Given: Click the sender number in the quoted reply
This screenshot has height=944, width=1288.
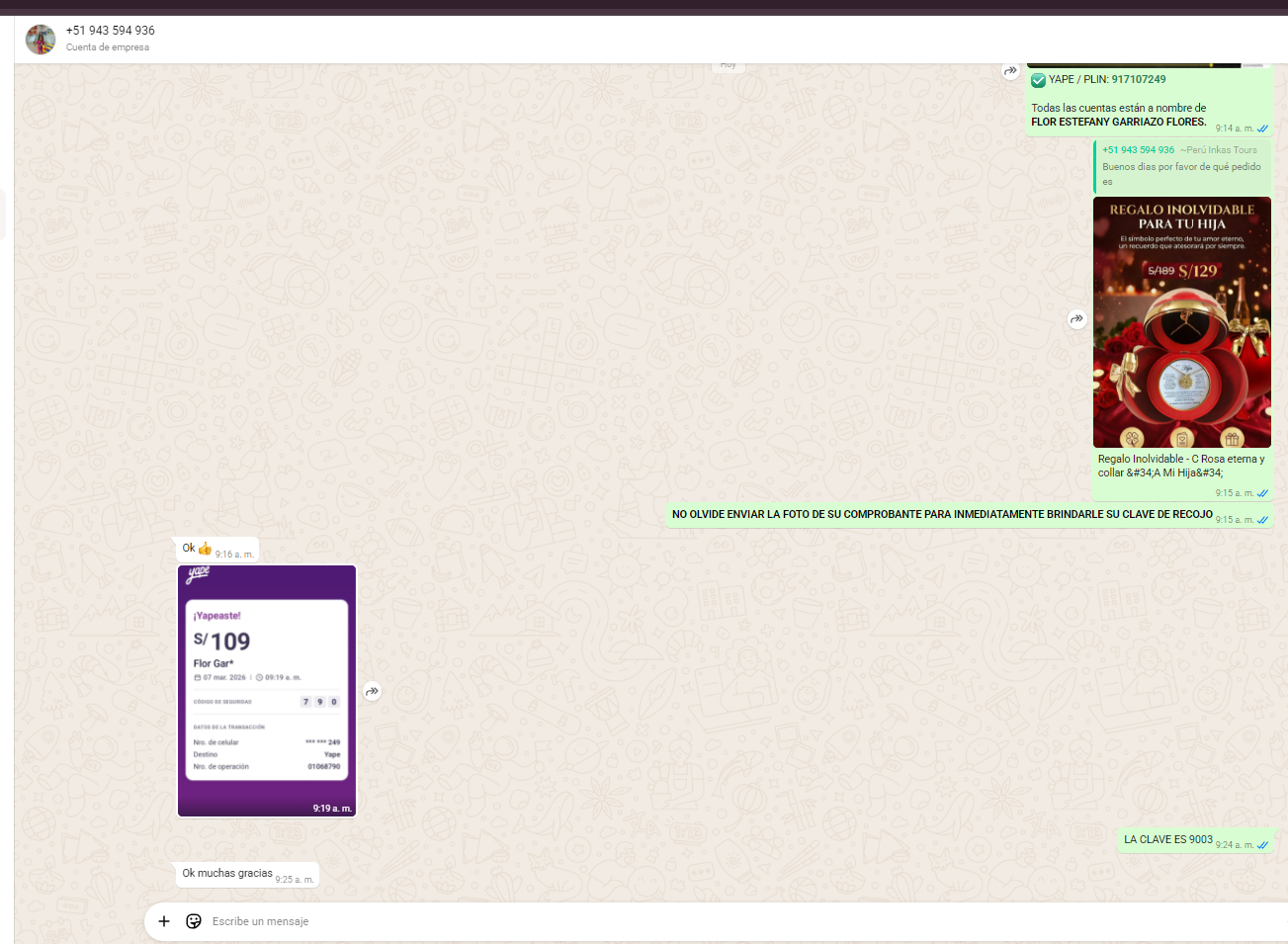Looking at the screenshot, I should pyautogui.click(x=1138, y=150).
